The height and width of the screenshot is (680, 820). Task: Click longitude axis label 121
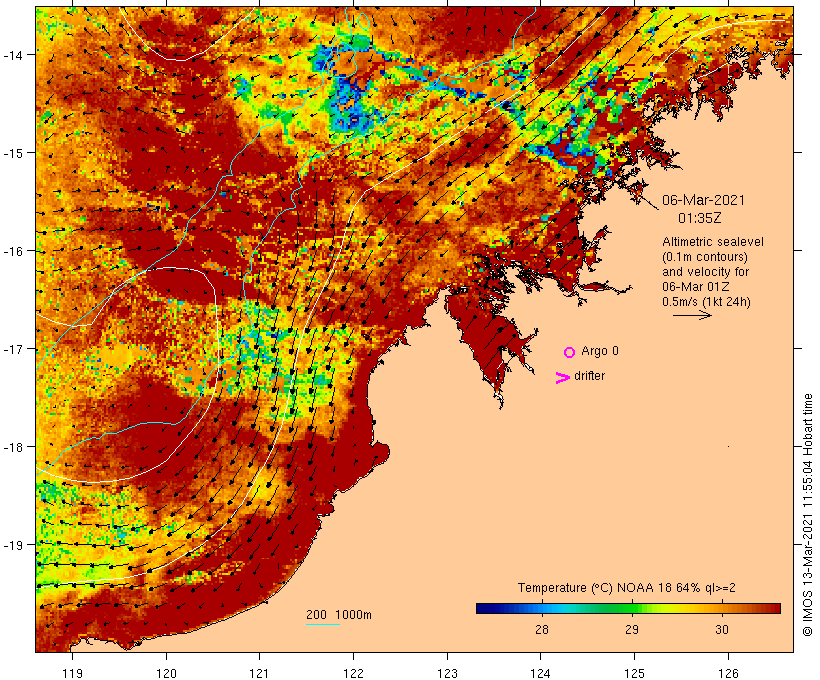pyautogui.click(x=259, y=673)
